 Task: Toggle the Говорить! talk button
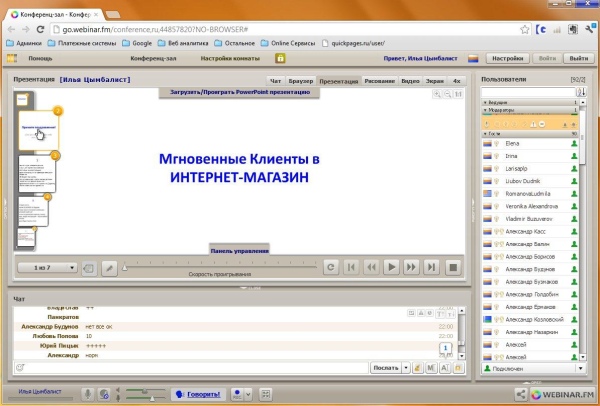(x=195, y=394)
